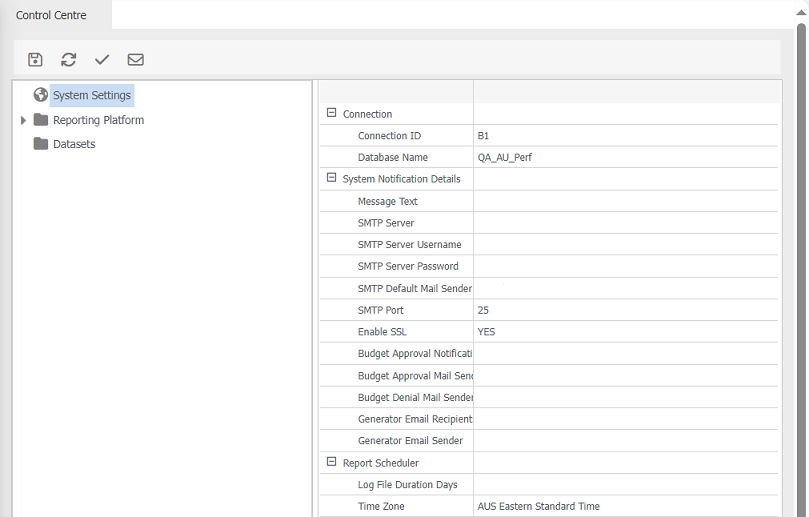The height and width of the screenshot is (517, 809).
Task: Click the SMTP Server label
Action: tap(386, 223)
